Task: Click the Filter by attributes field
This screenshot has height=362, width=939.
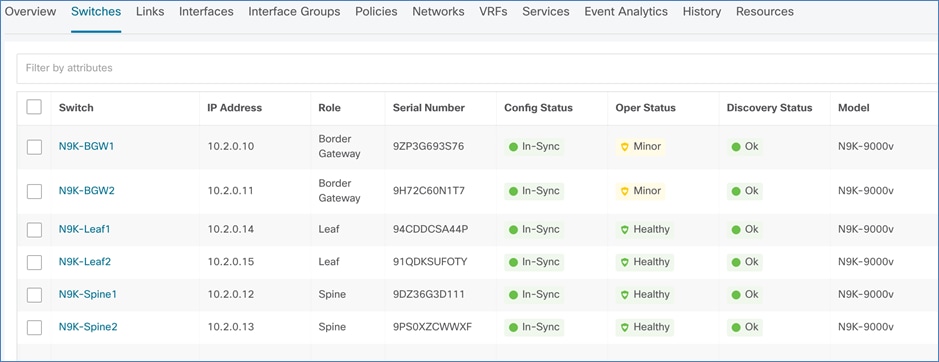Action: [x=477, y=68]
